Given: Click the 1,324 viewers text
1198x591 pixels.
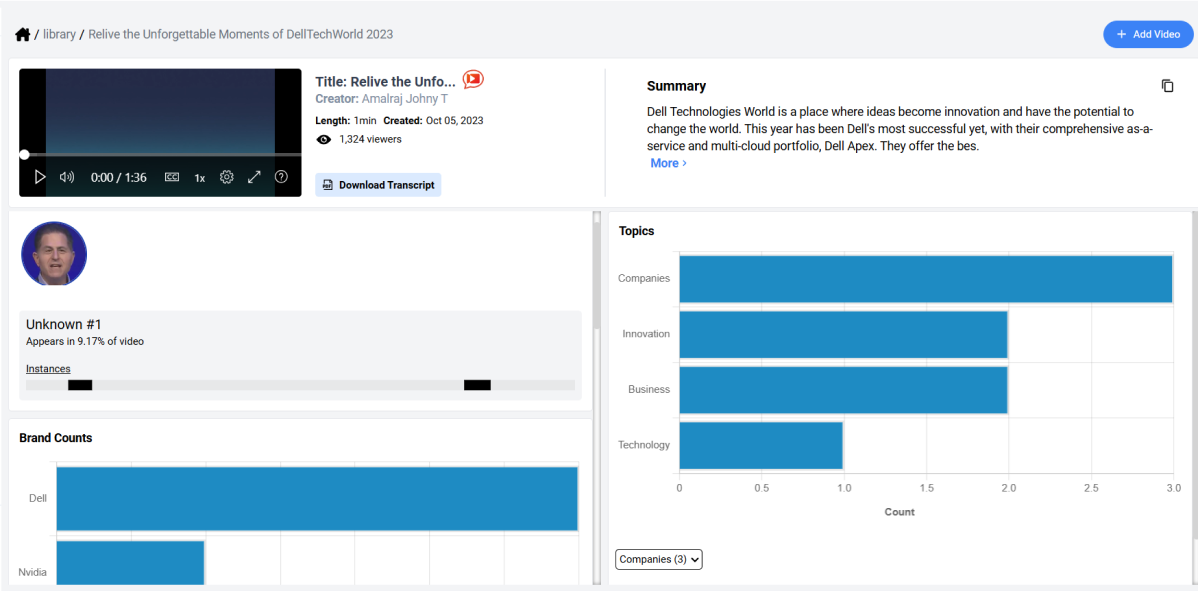Looking at the screenshot, I should click(371, 140).
